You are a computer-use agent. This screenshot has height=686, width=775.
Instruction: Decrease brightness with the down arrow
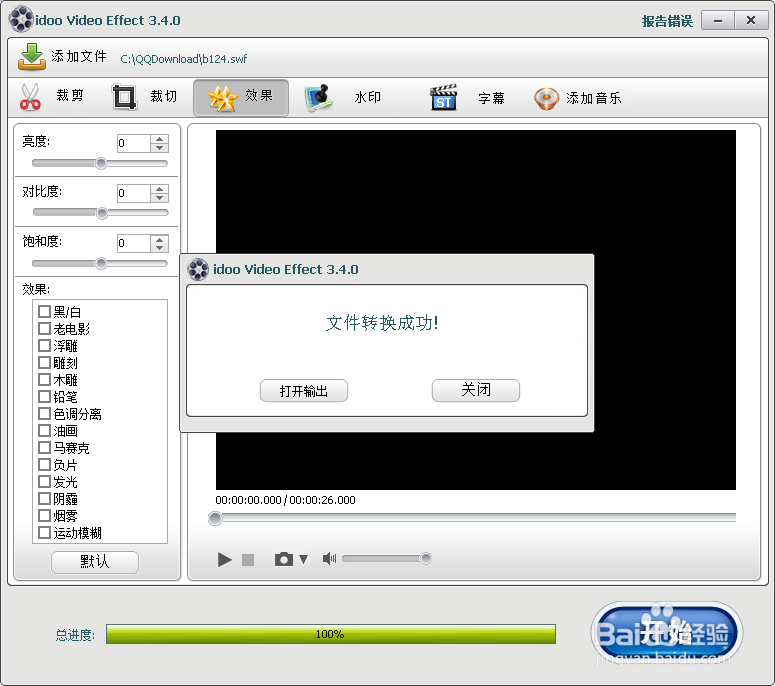click(x=159, y=148)
